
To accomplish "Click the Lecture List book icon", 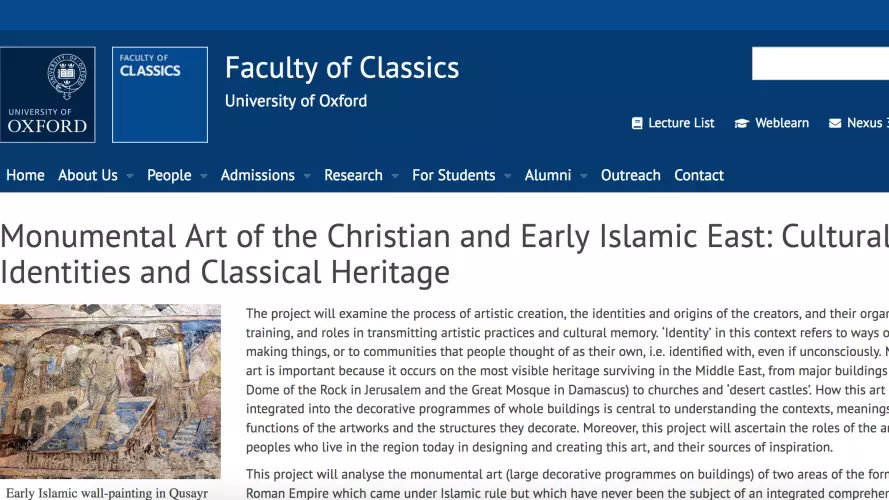I will pos(637,123).
